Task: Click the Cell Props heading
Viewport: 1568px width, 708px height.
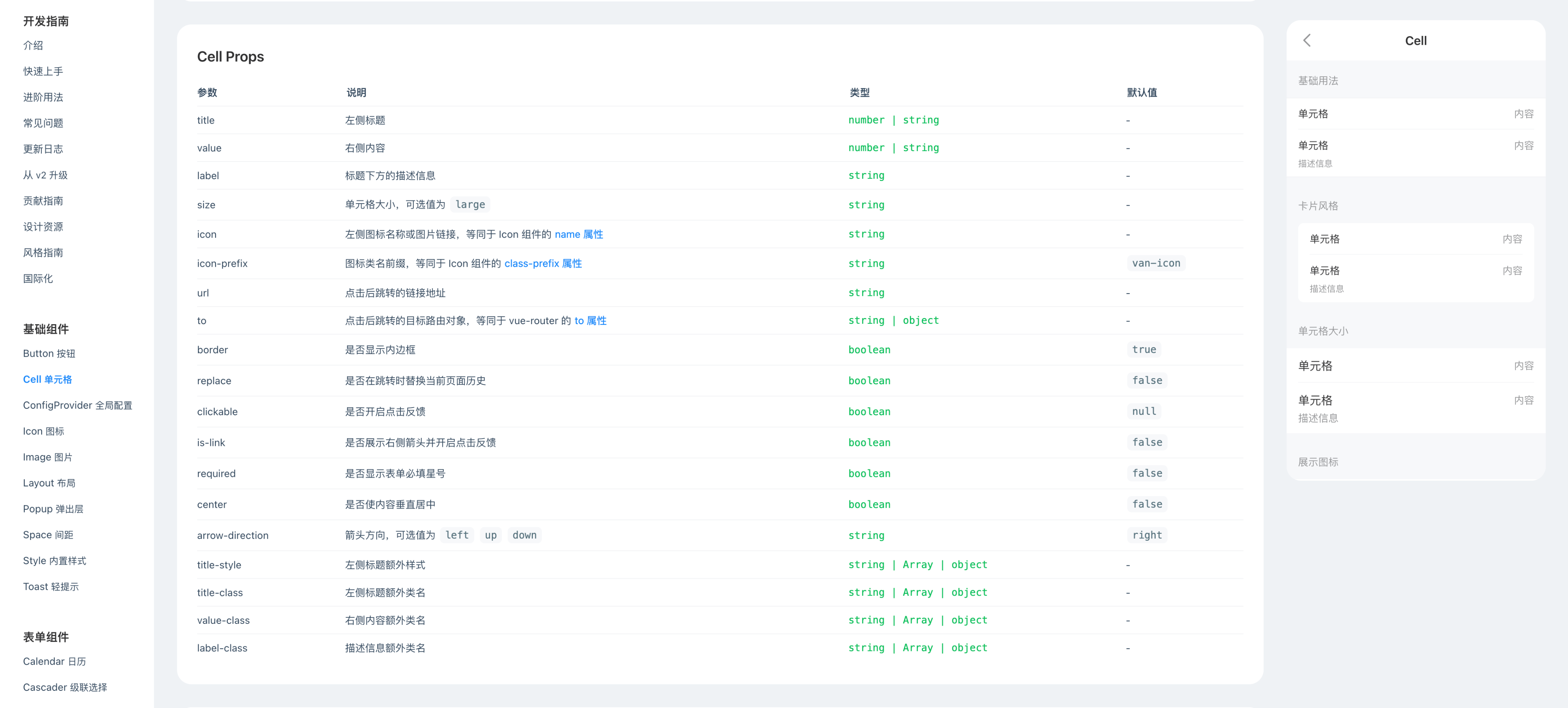Action: 230,57
